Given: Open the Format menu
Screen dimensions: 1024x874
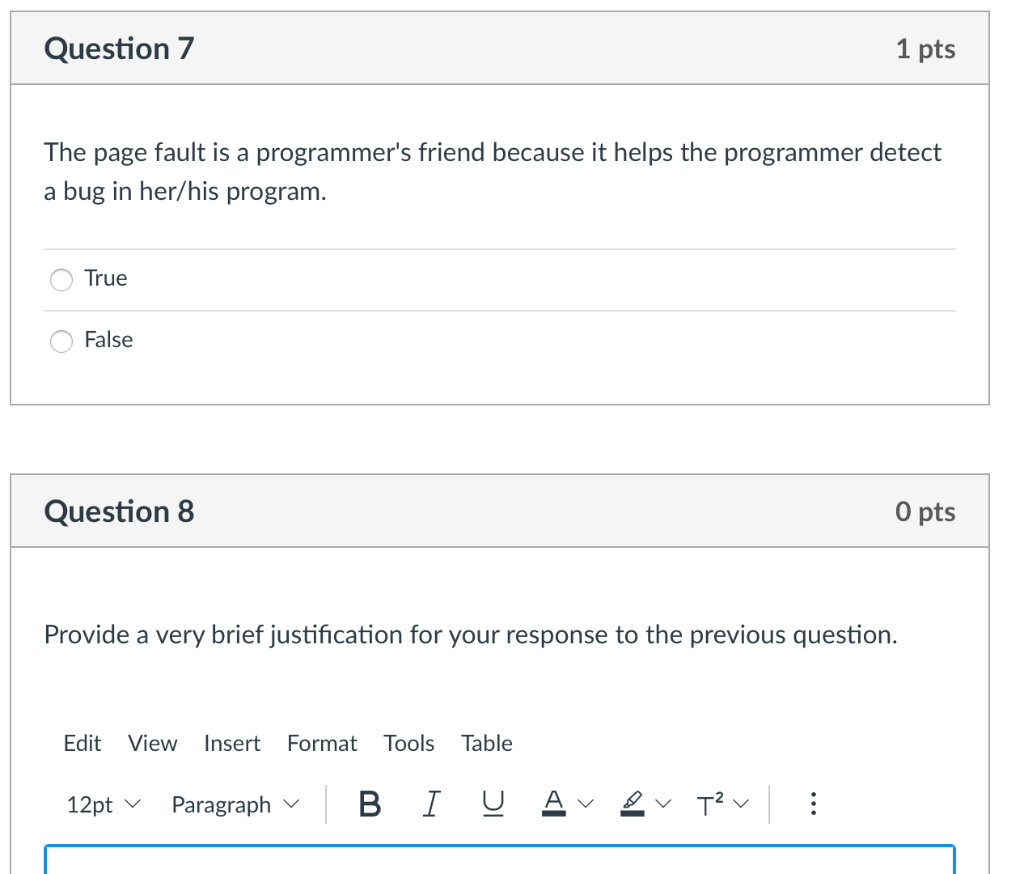Looking at the screenshot, I should coord(322,743).
